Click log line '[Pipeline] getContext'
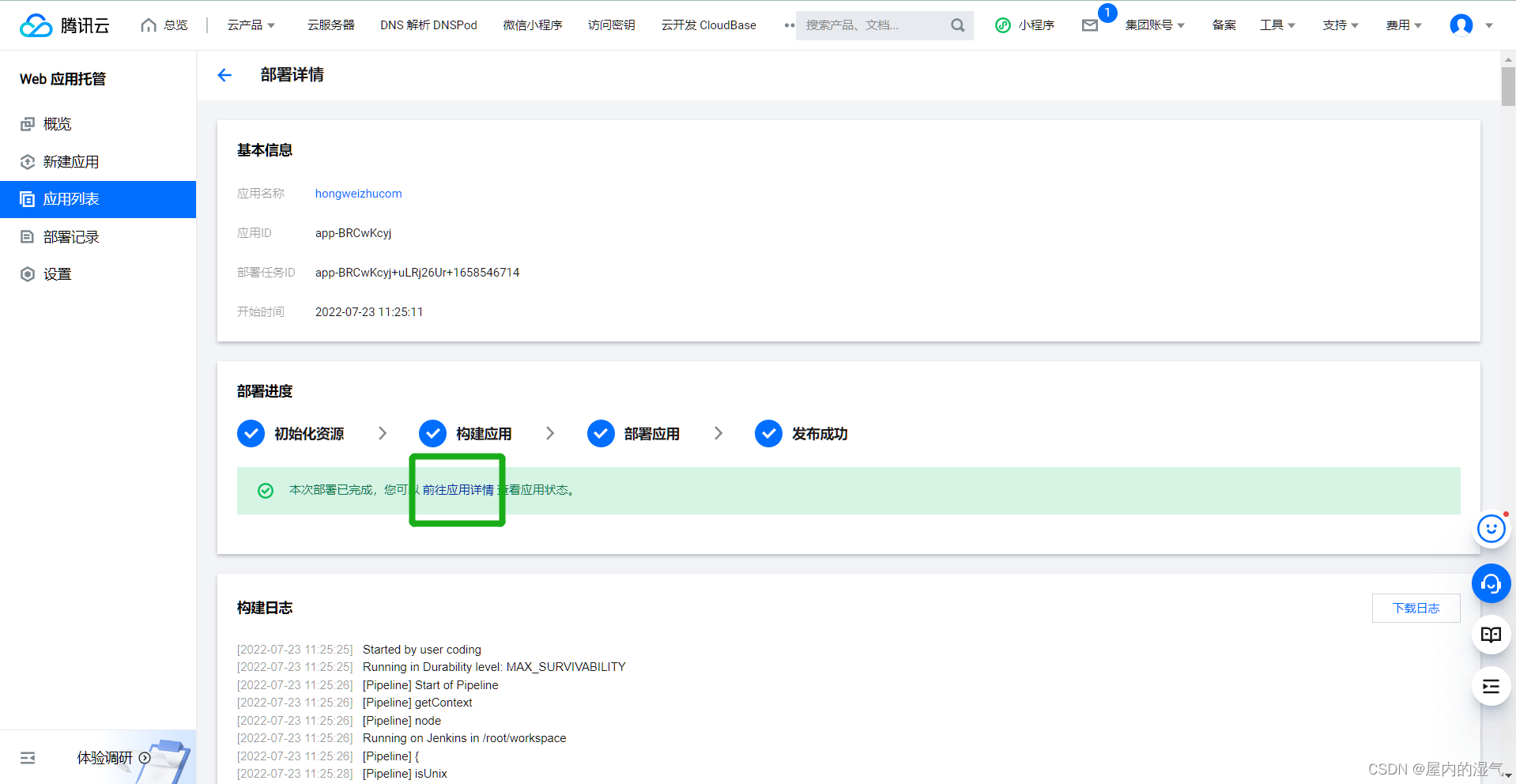 point(417,703)
